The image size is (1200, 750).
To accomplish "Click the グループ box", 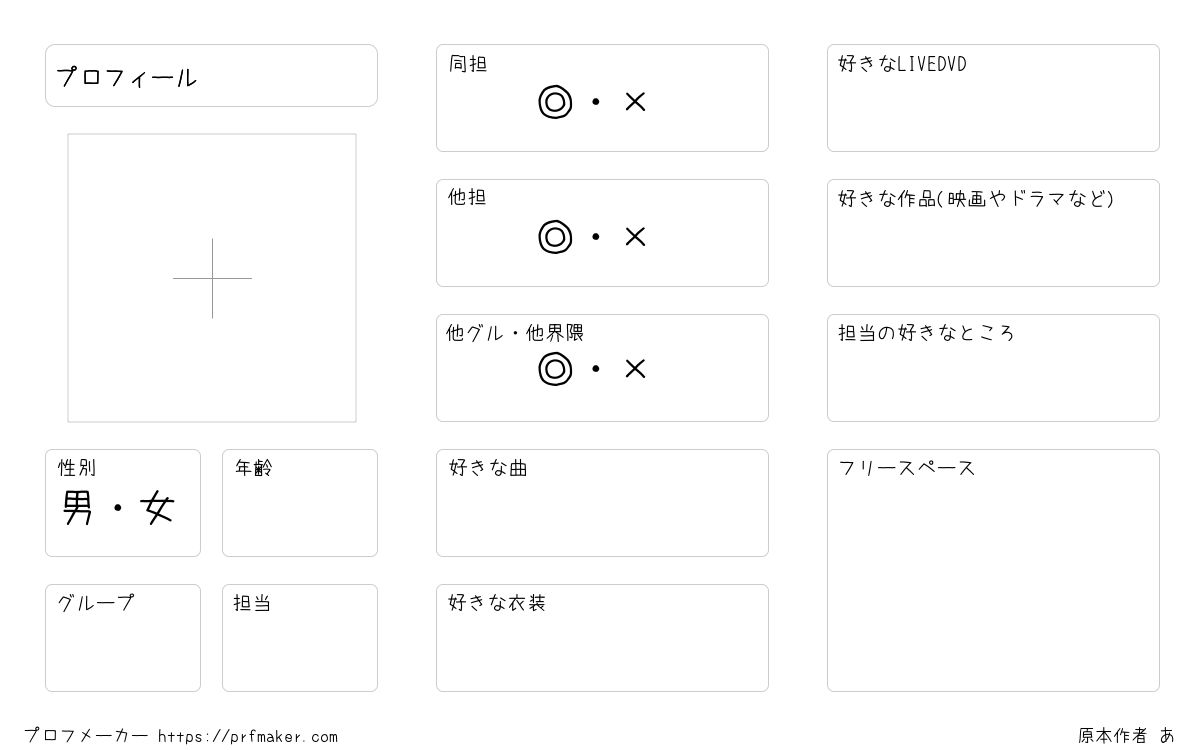I will 123,638.
